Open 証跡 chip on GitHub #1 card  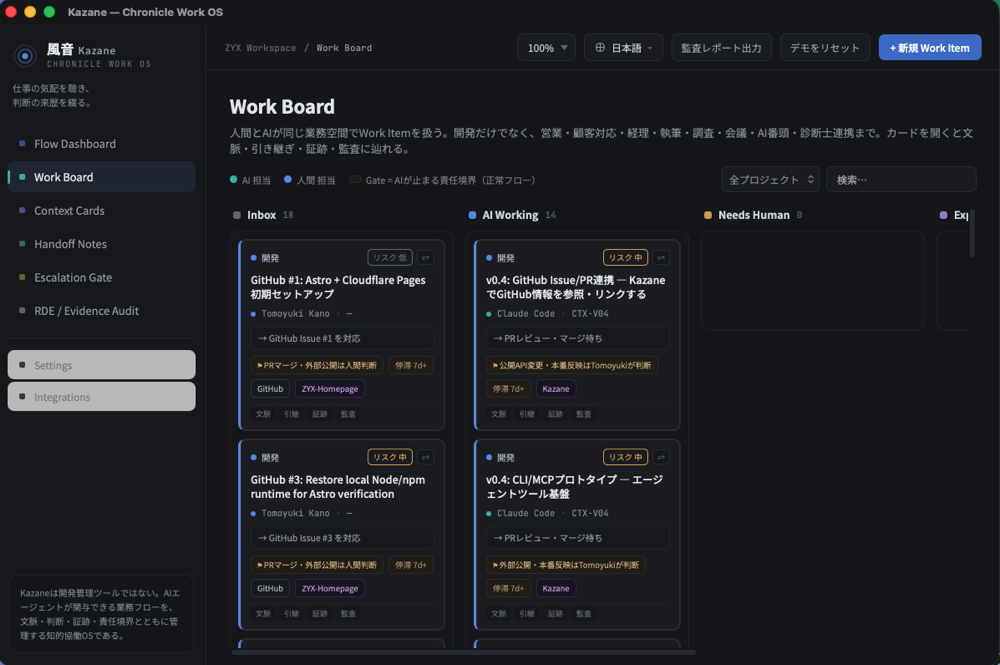(320, 414)
